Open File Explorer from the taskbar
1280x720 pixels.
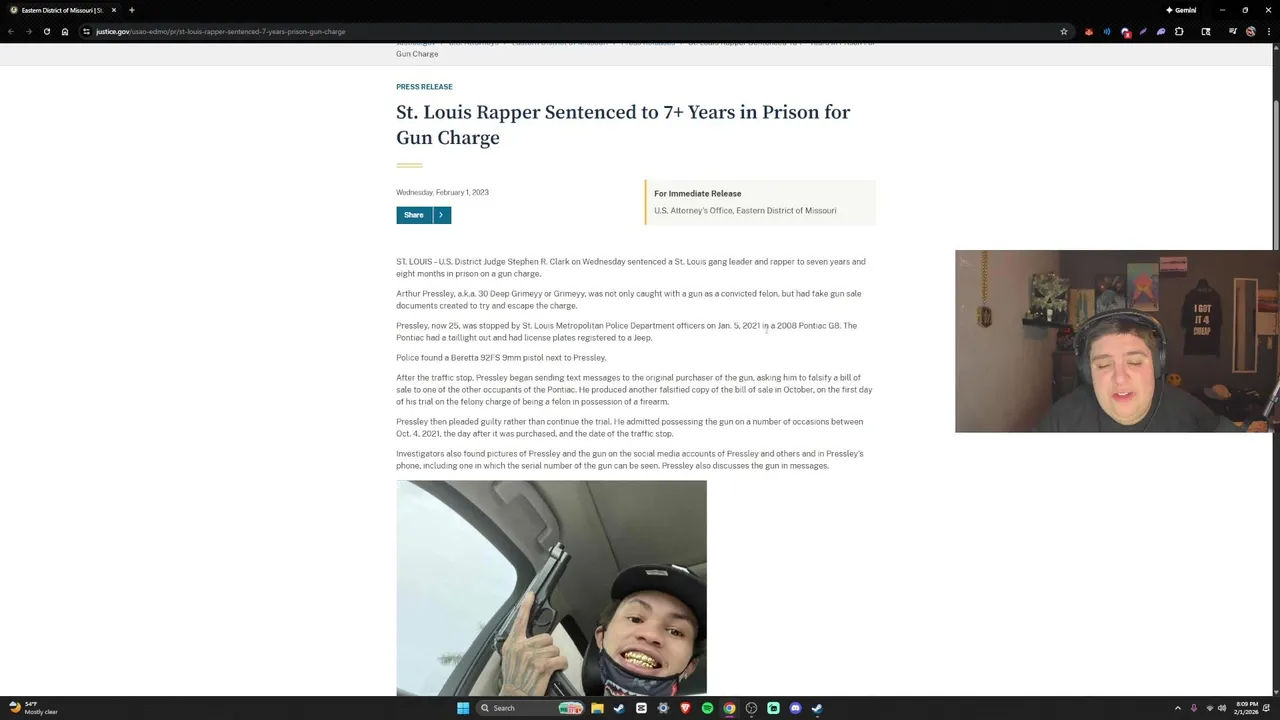(x=597, y=708)
